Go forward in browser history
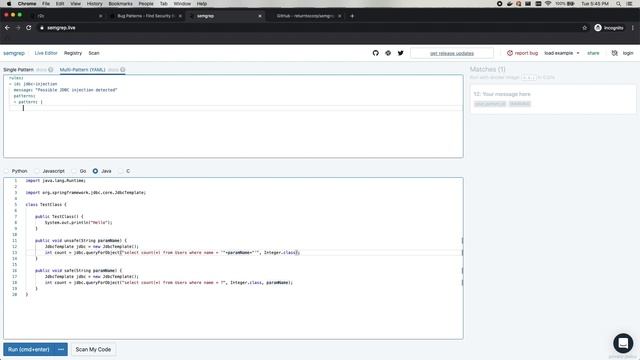This screenshot has height=360, width=640. coord(18,28)
